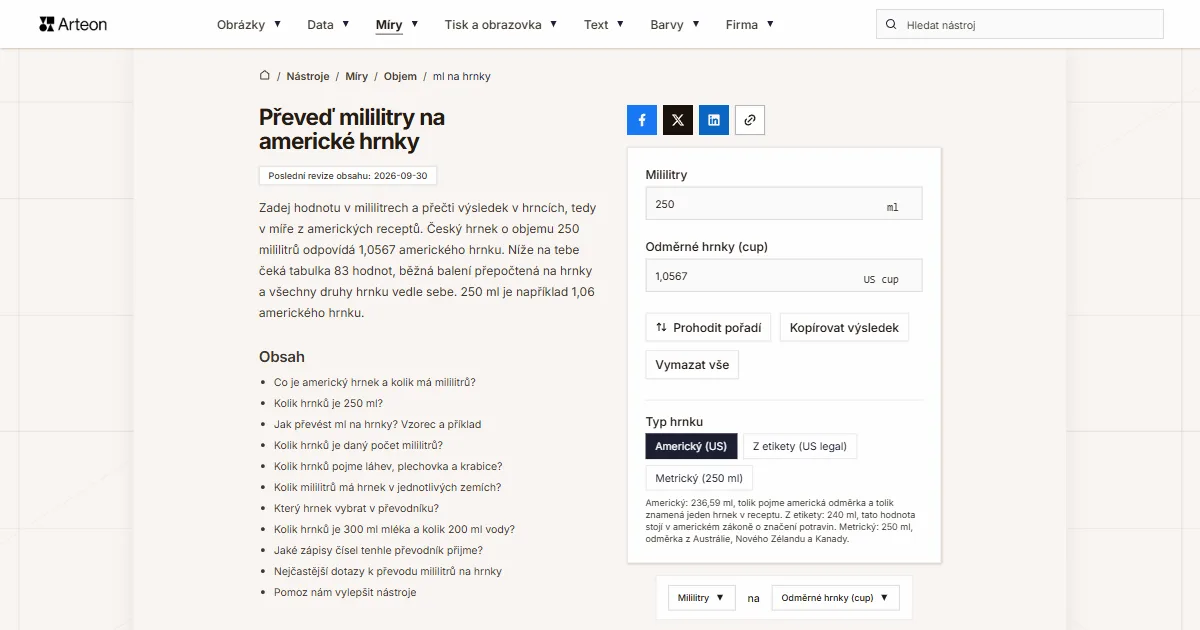
Task: Click the search magnifier icon
Action: pos(891,24)
